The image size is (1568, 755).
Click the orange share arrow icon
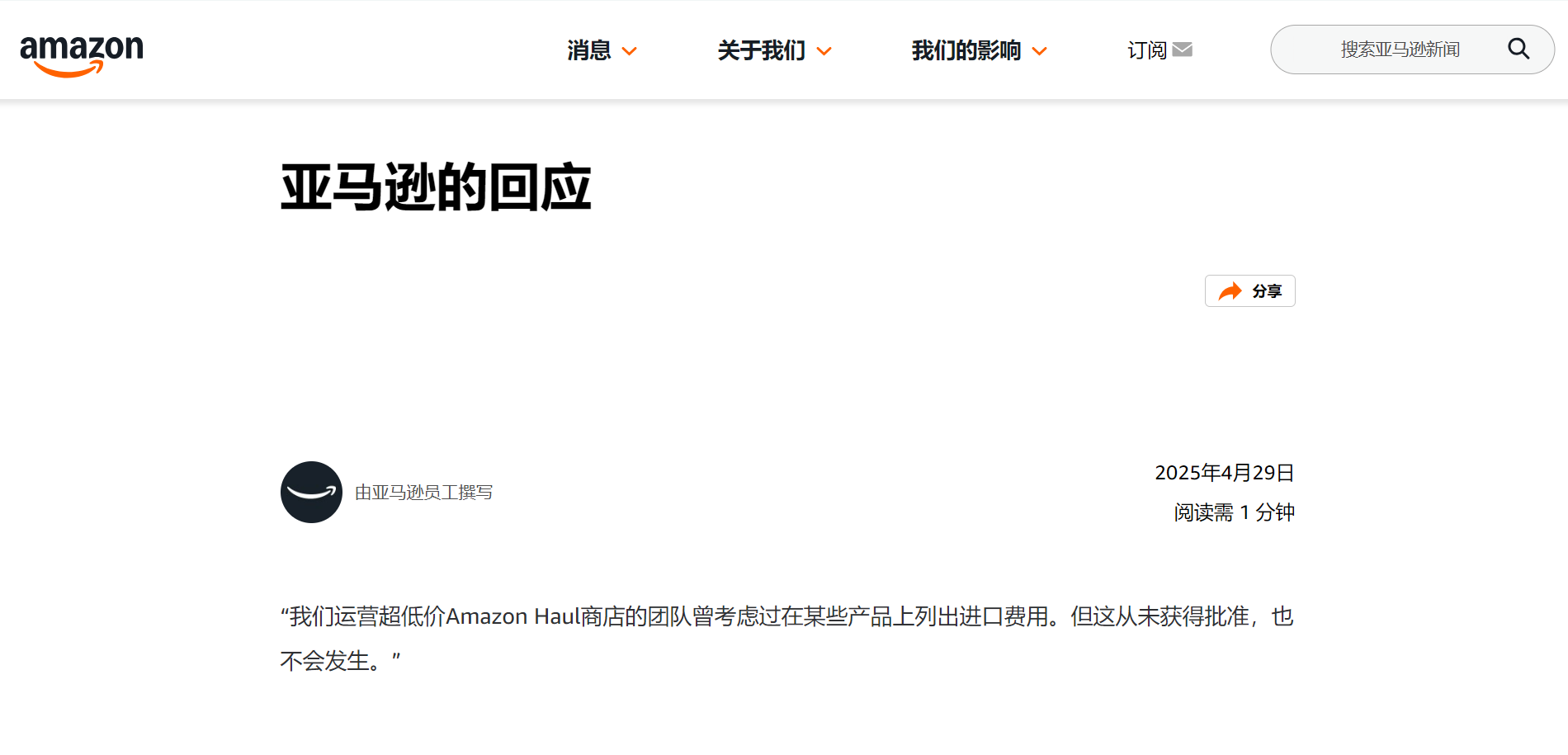point(1230,291)
